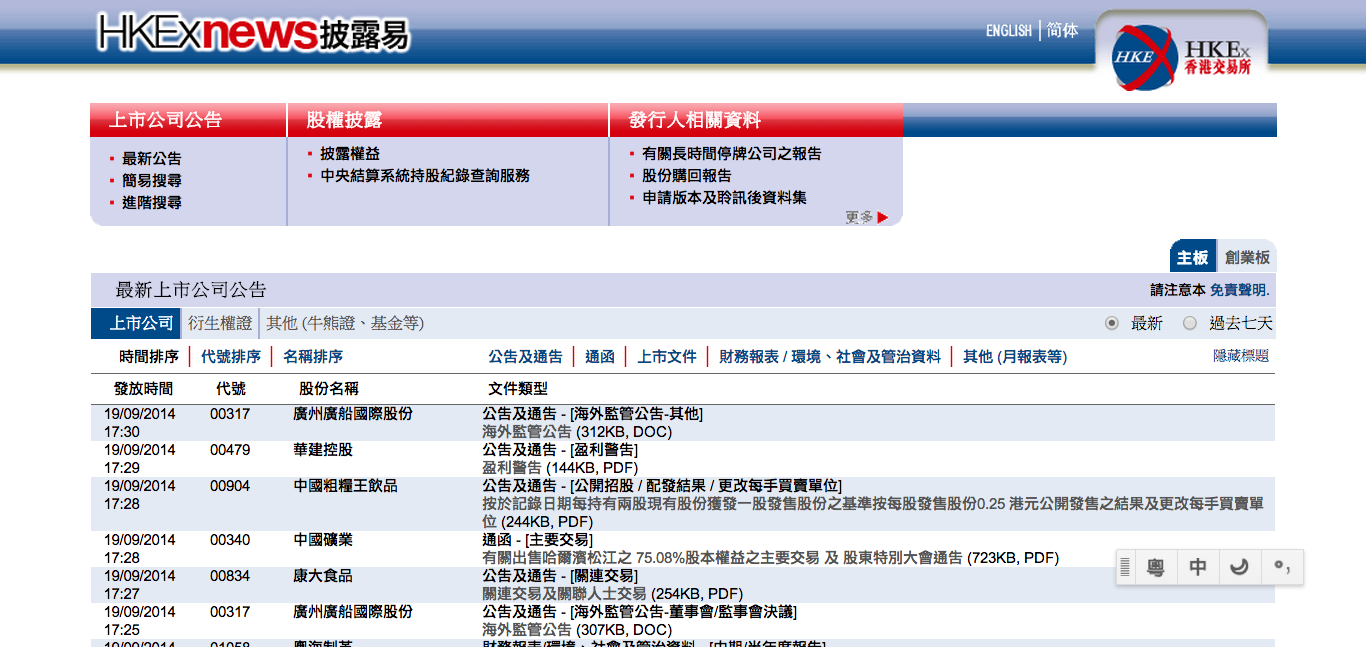Open 有關長時間停牌公司之報告 link
Viewport: 1366px width, 647px height.
pos(732,154)
